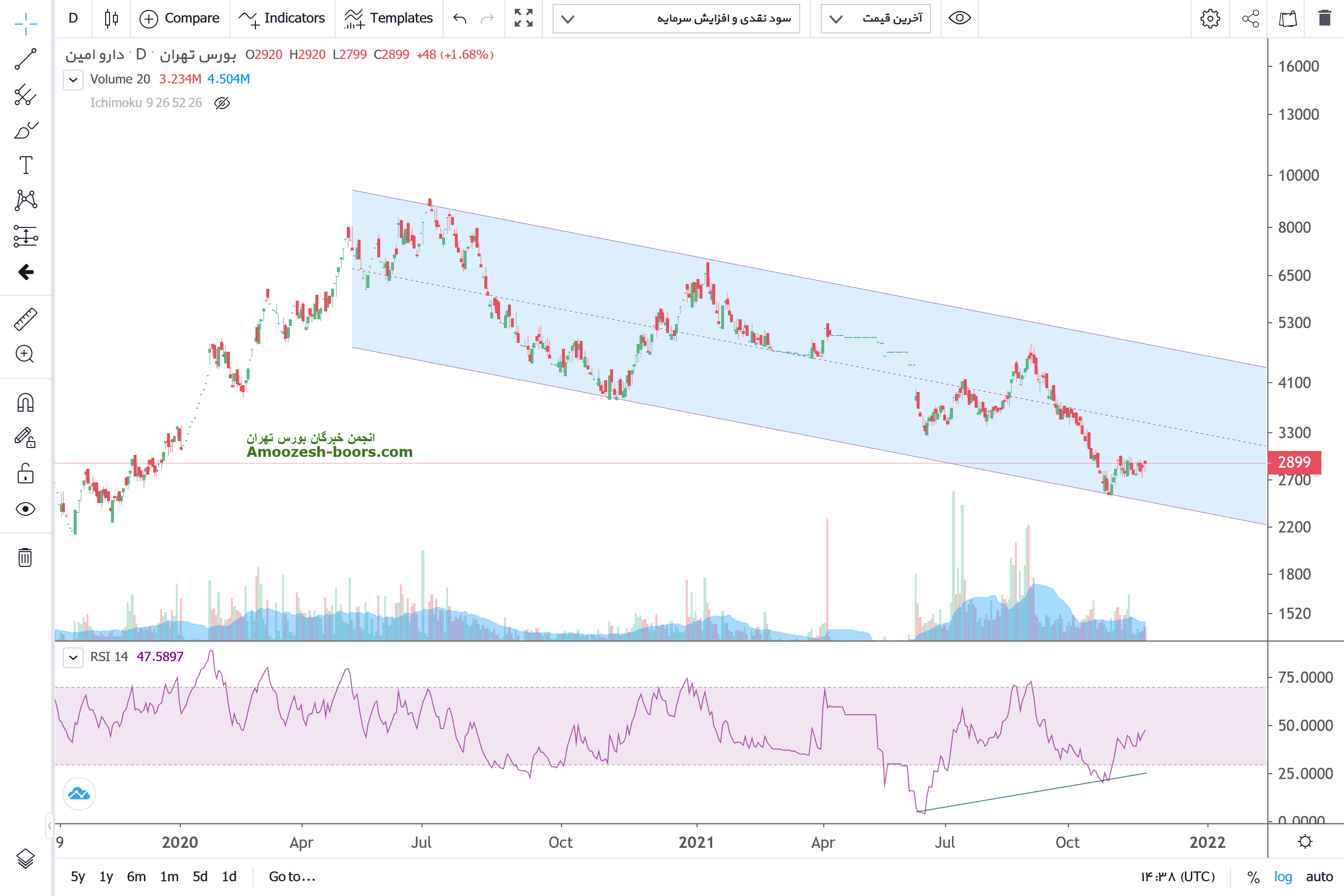Click the Compare button
1344x896 pixels.
(x=180, y=18)
